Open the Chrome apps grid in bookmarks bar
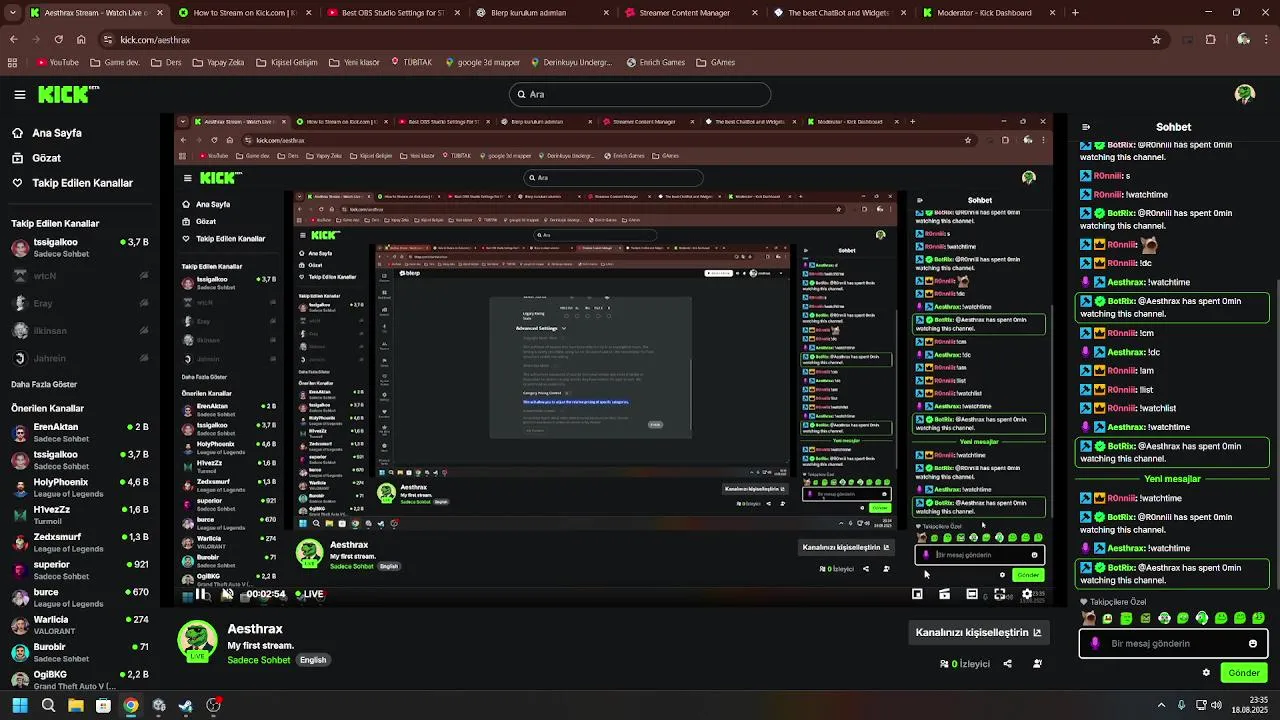The height and width of the screenshot is (720, 1280). (x=12, y=62)
